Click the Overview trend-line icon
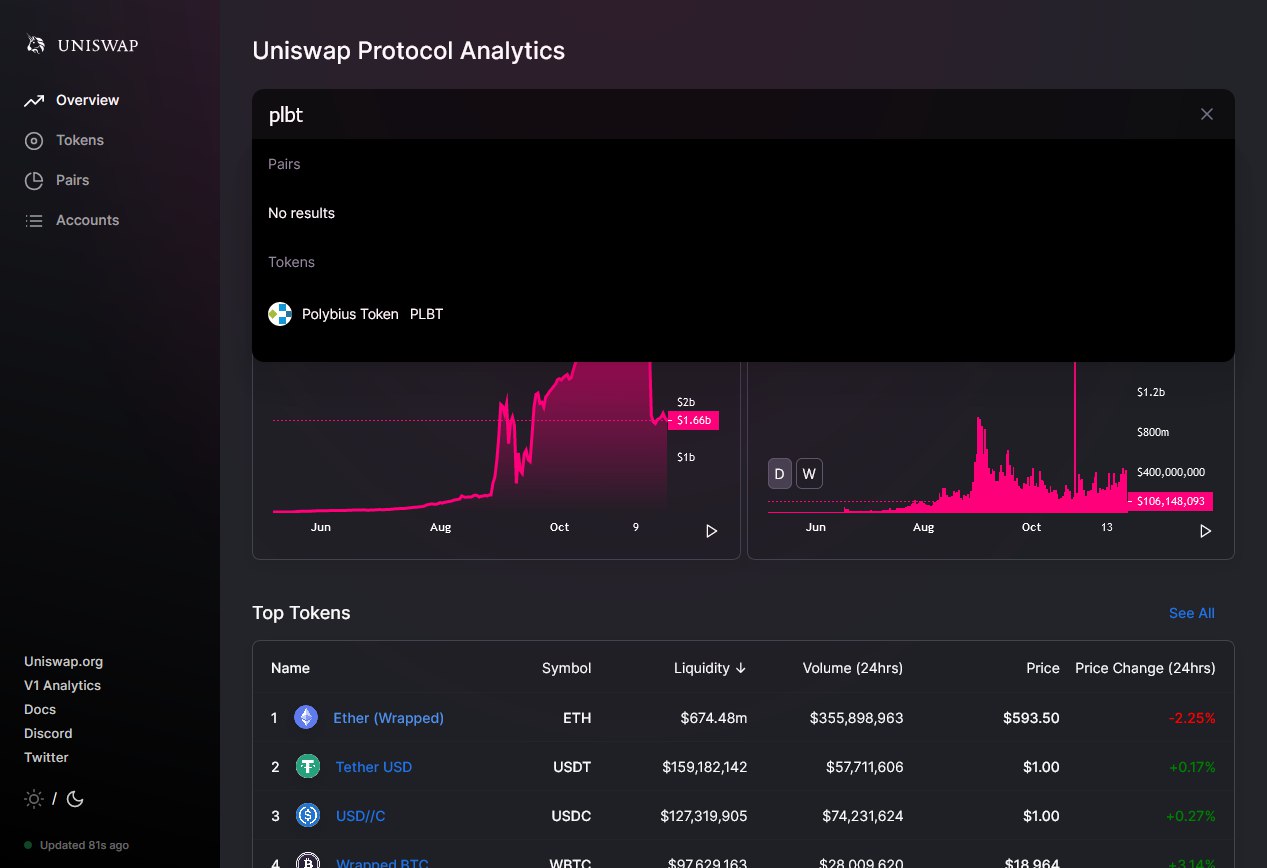Viewport: 1267px width, 868px height. click(34, 100)
